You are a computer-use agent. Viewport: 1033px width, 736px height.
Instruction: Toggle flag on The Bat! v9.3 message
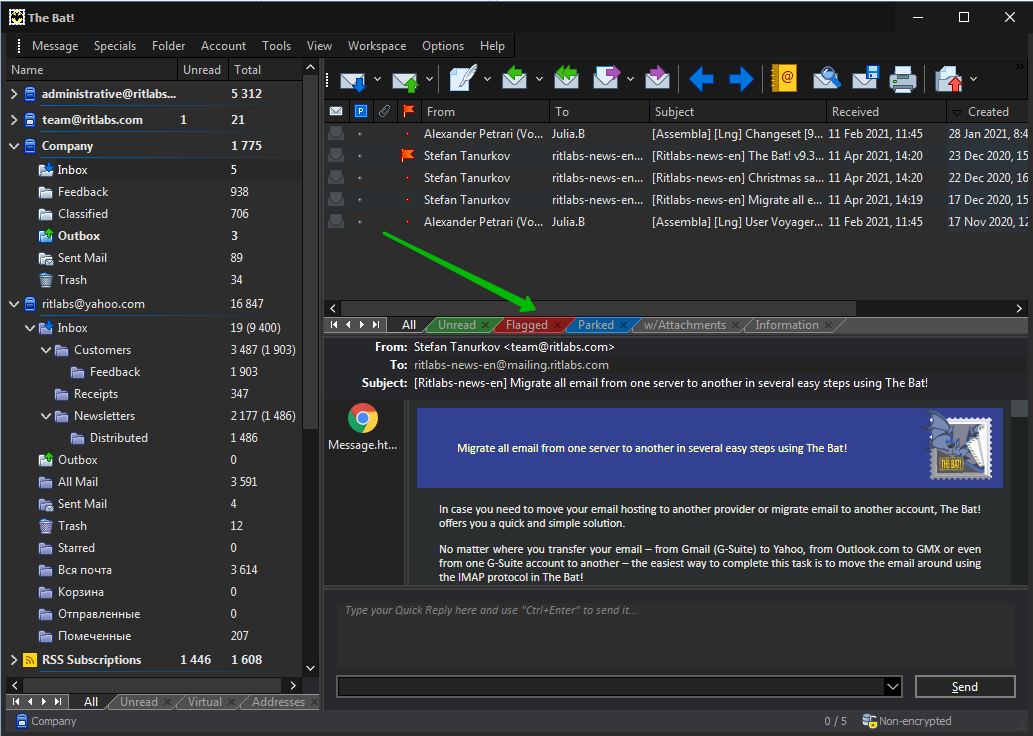coord(408,156)
